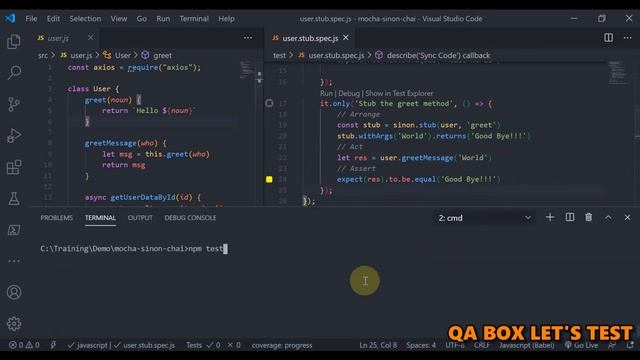Click Show in Test Explorer code lens
This screenshot has width=640, height=360.
[399, 93]
